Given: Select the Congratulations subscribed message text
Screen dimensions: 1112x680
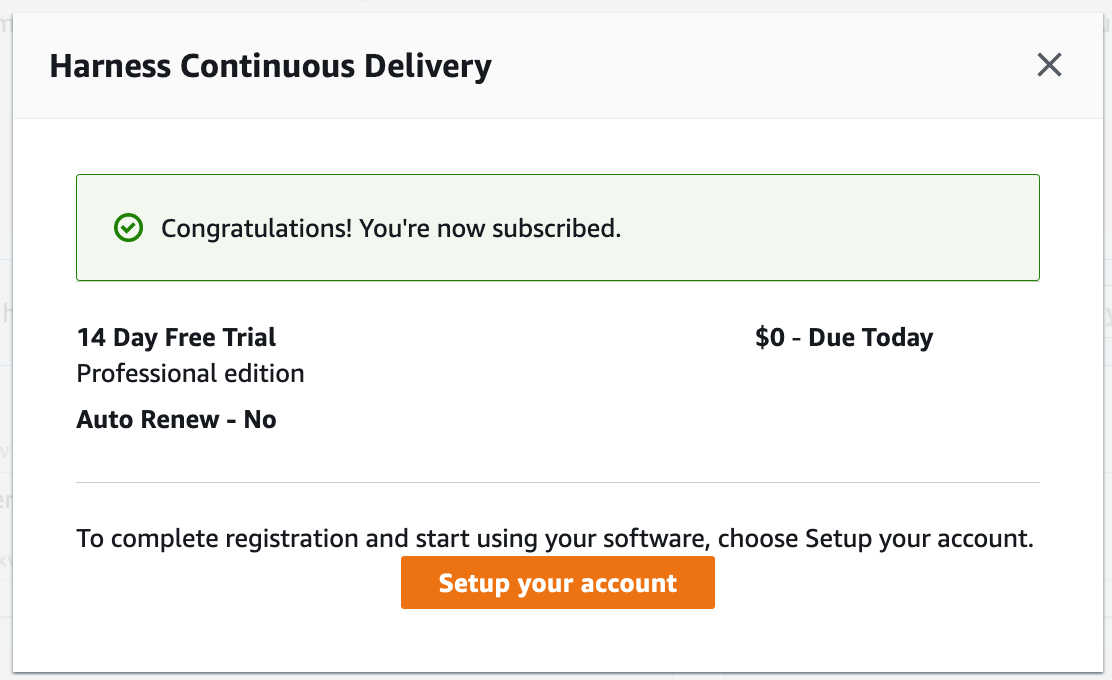Looking at the screenshot, I should [391, 228].
